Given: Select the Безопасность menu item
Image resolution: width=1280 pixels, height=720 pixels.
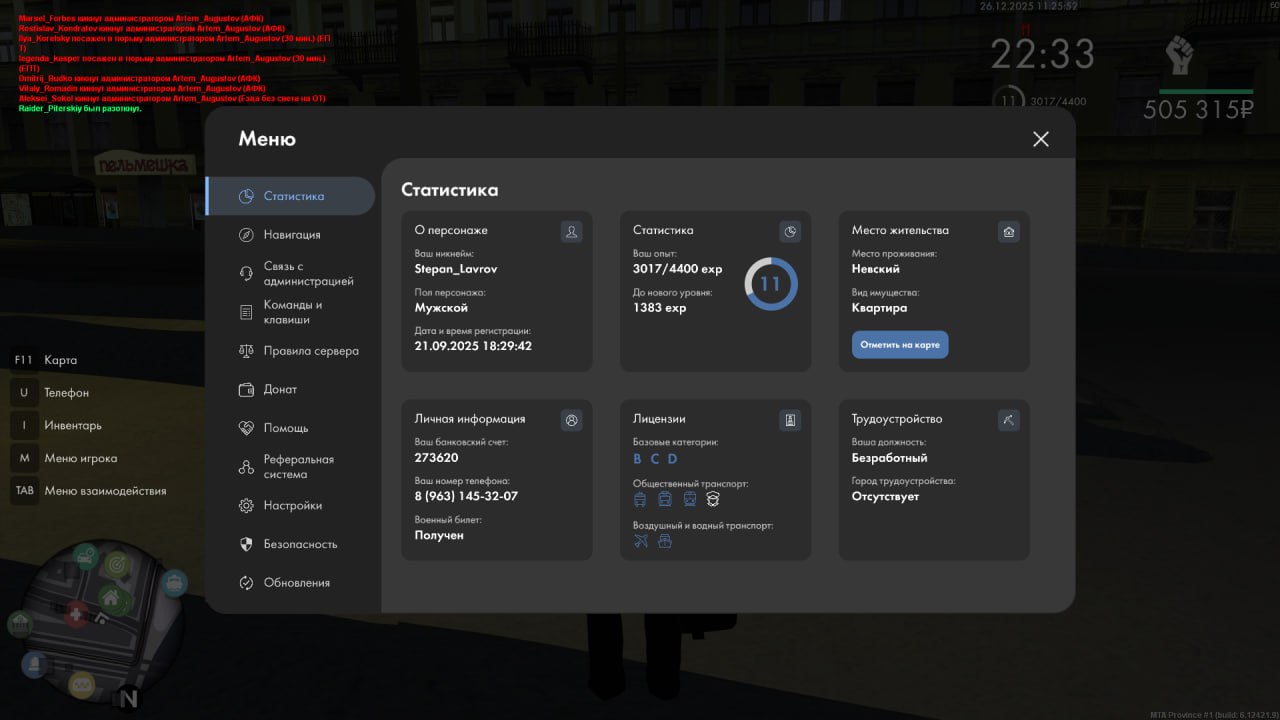Looking at the screenshot, I should [300, 545].
